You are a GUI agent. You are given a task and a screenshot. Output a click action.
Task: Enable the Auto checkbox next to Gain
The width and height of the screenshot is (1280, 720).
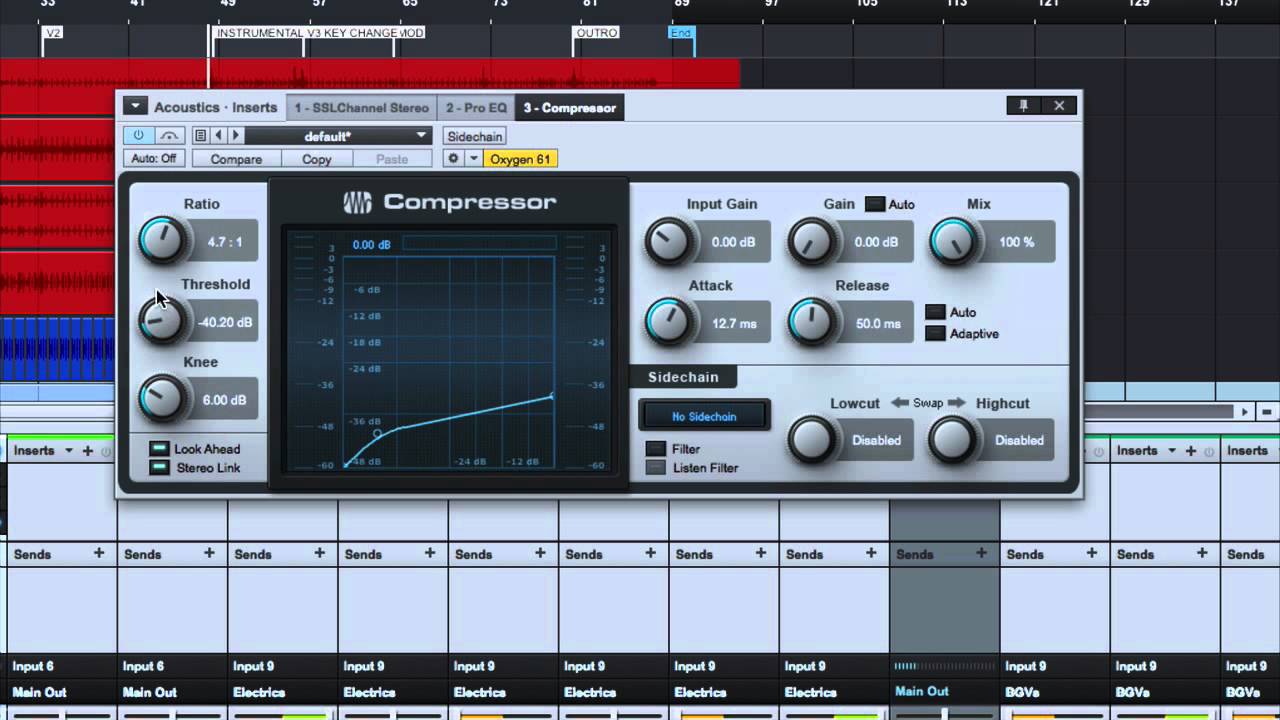(x=875, y=204)
